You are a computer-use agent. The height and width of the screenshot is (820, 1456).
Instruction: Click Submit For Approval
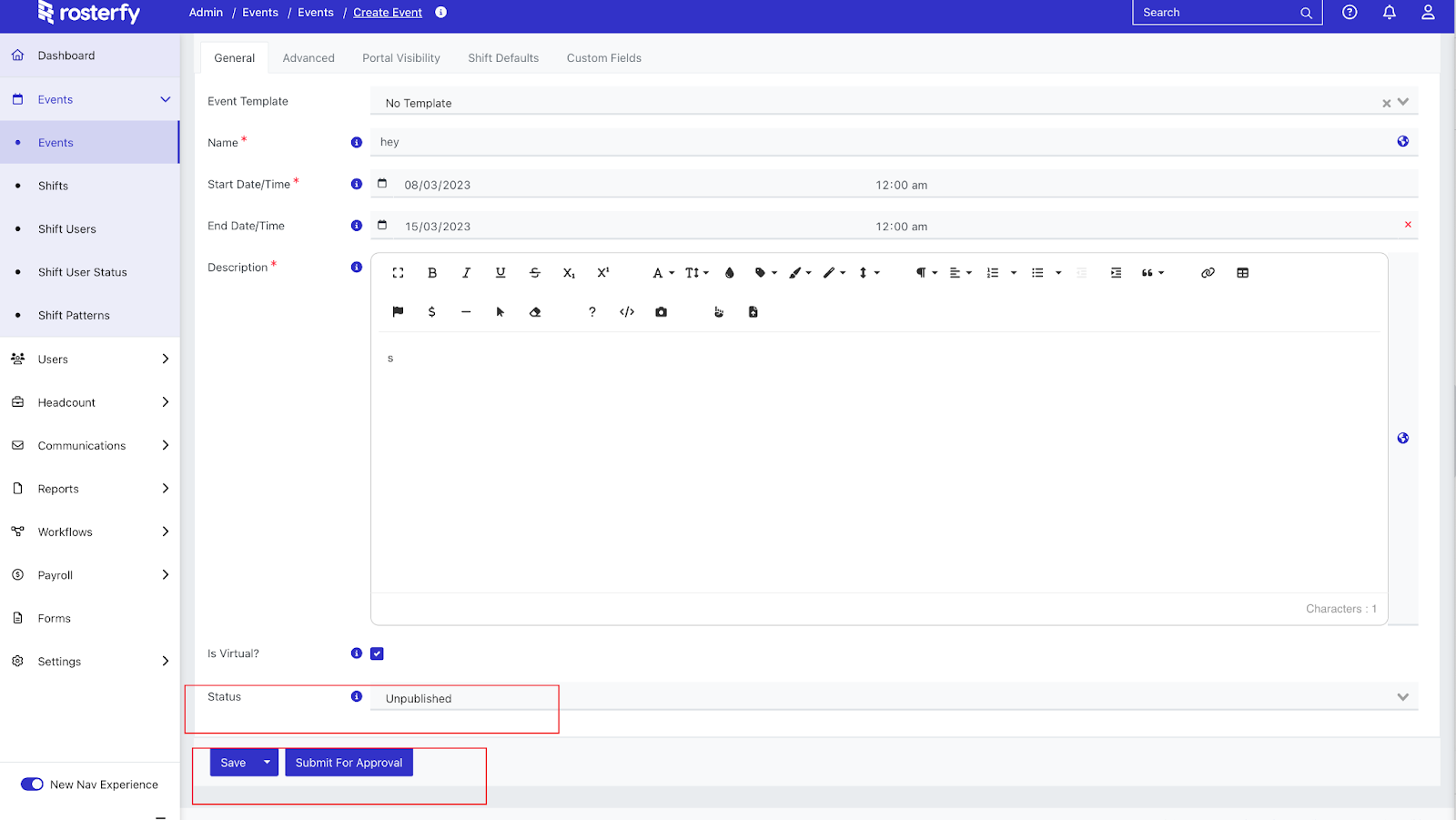pos(349,763)
